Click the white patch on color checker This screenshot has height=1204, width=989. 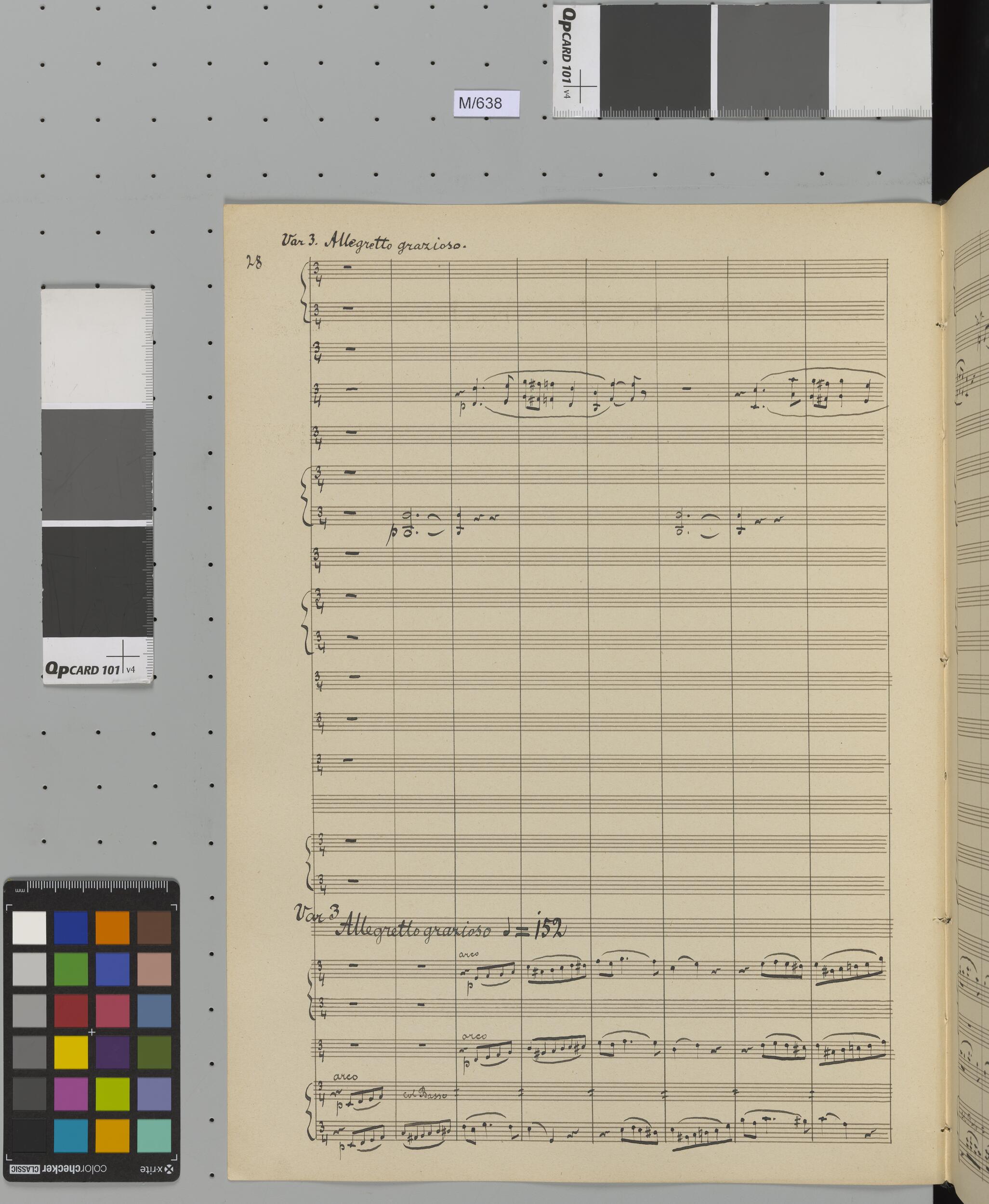[29, 928]
